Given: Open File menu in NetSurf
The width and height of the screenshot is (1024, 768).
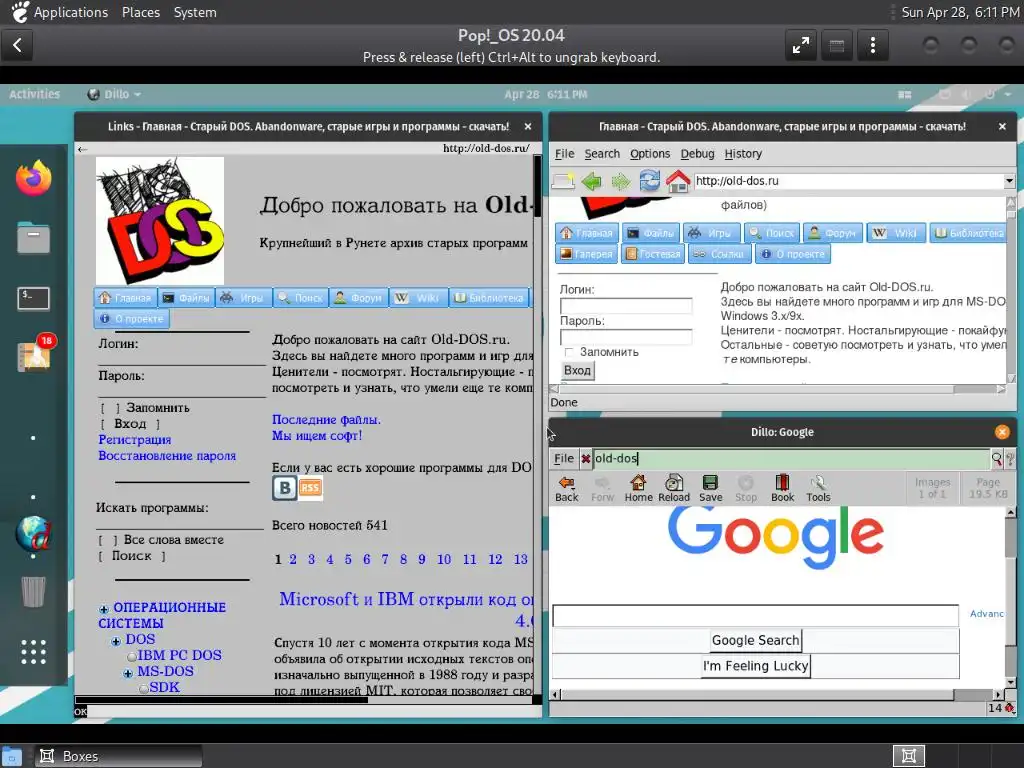Looking at the screenshot, I should (x=564, y=153).
